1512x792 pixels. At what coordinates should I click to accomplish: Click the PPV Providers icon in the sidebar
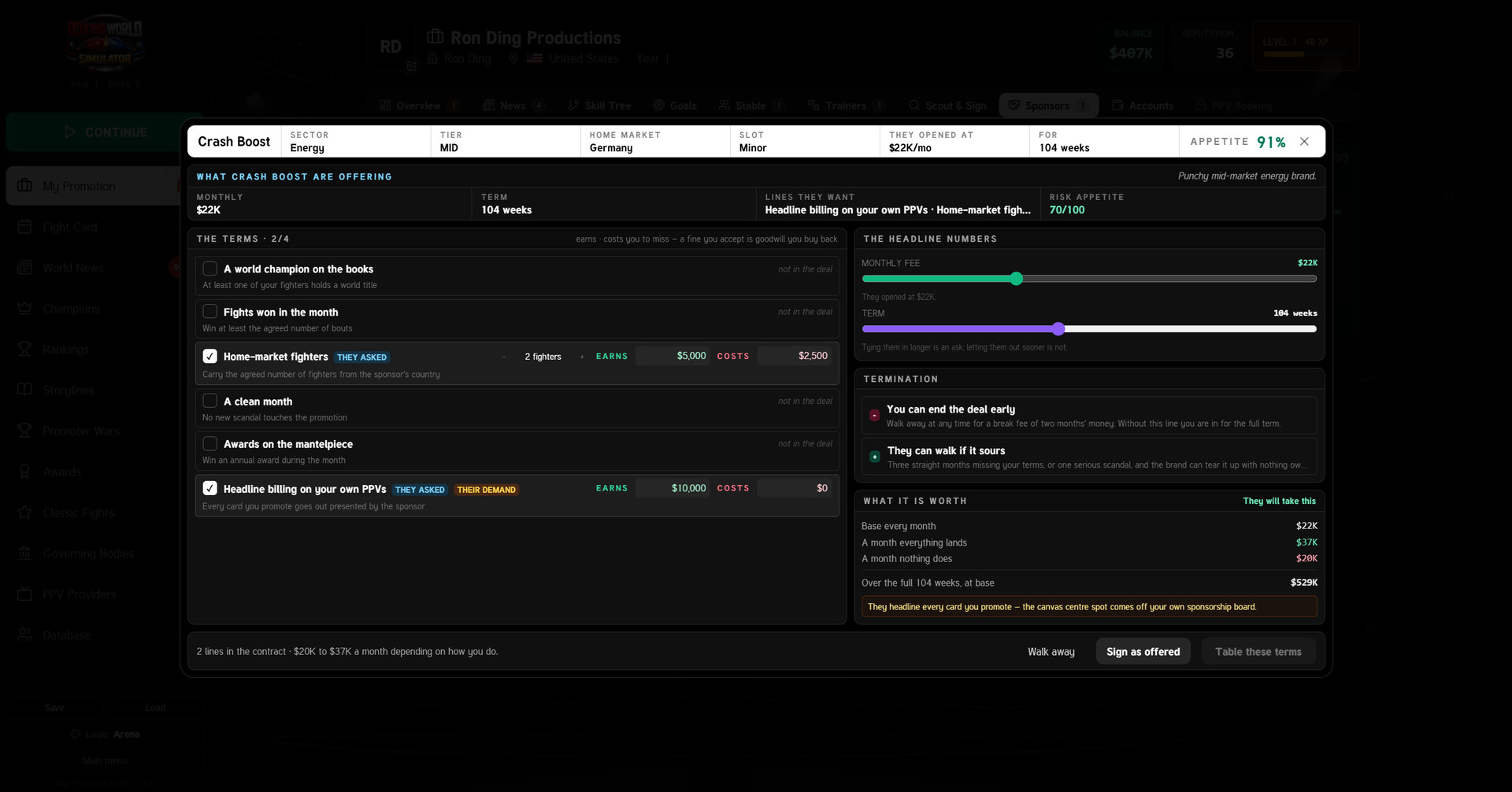25,594
